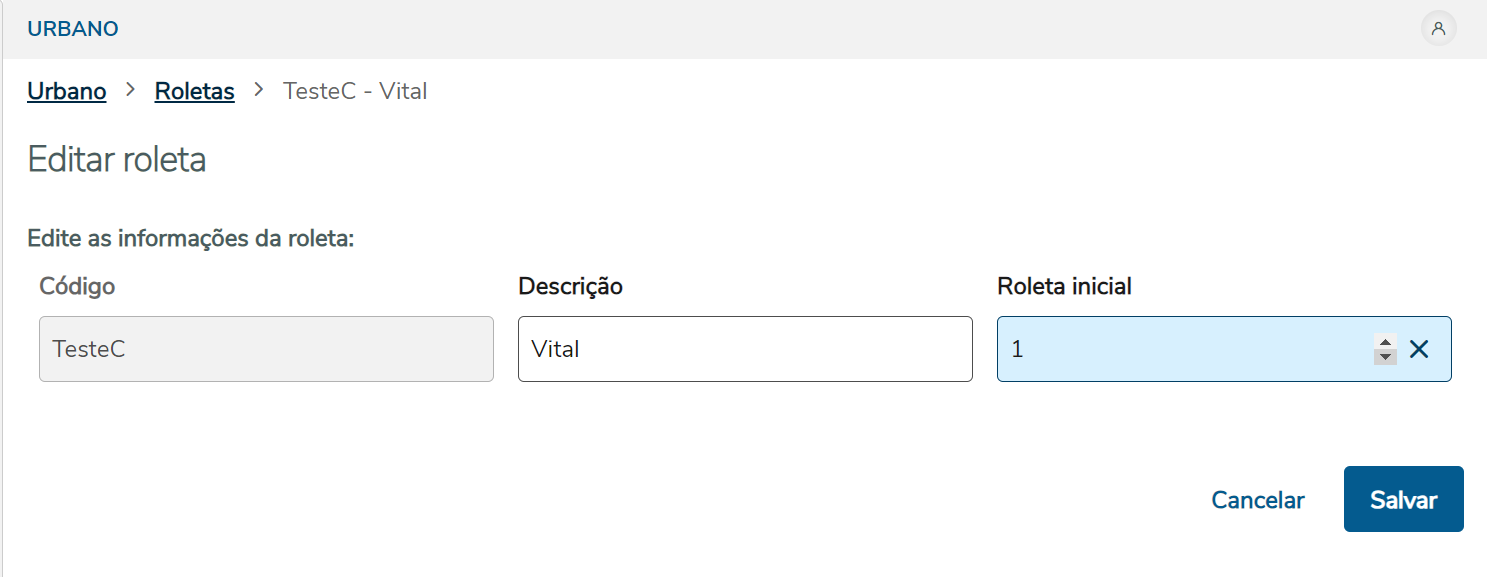
Task: Click the 'Edite as informações da roleta' text
Action: pos(191,239)
